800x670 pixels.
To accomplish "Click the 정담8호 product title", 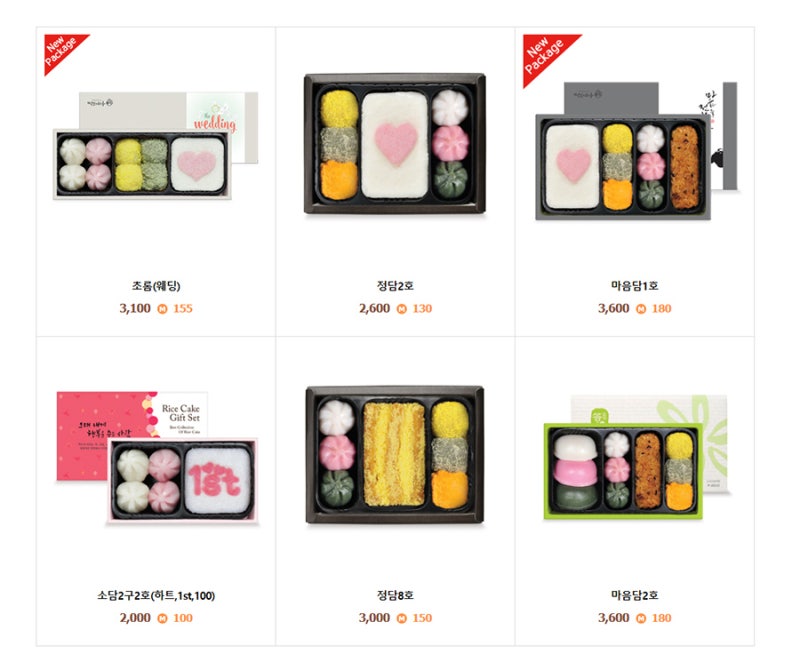I will (x=395, y=595).
